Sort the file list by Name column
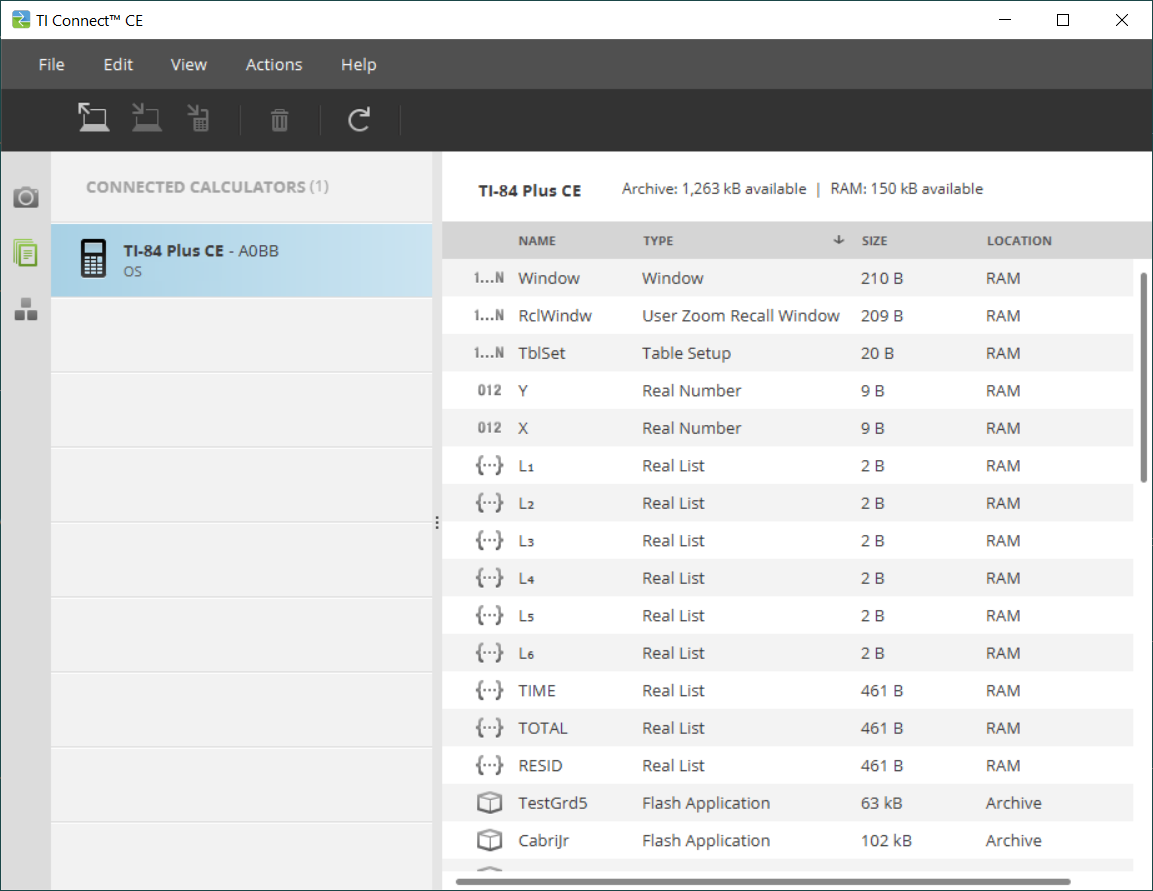1153x891 pixels. [x=537, y=241]
